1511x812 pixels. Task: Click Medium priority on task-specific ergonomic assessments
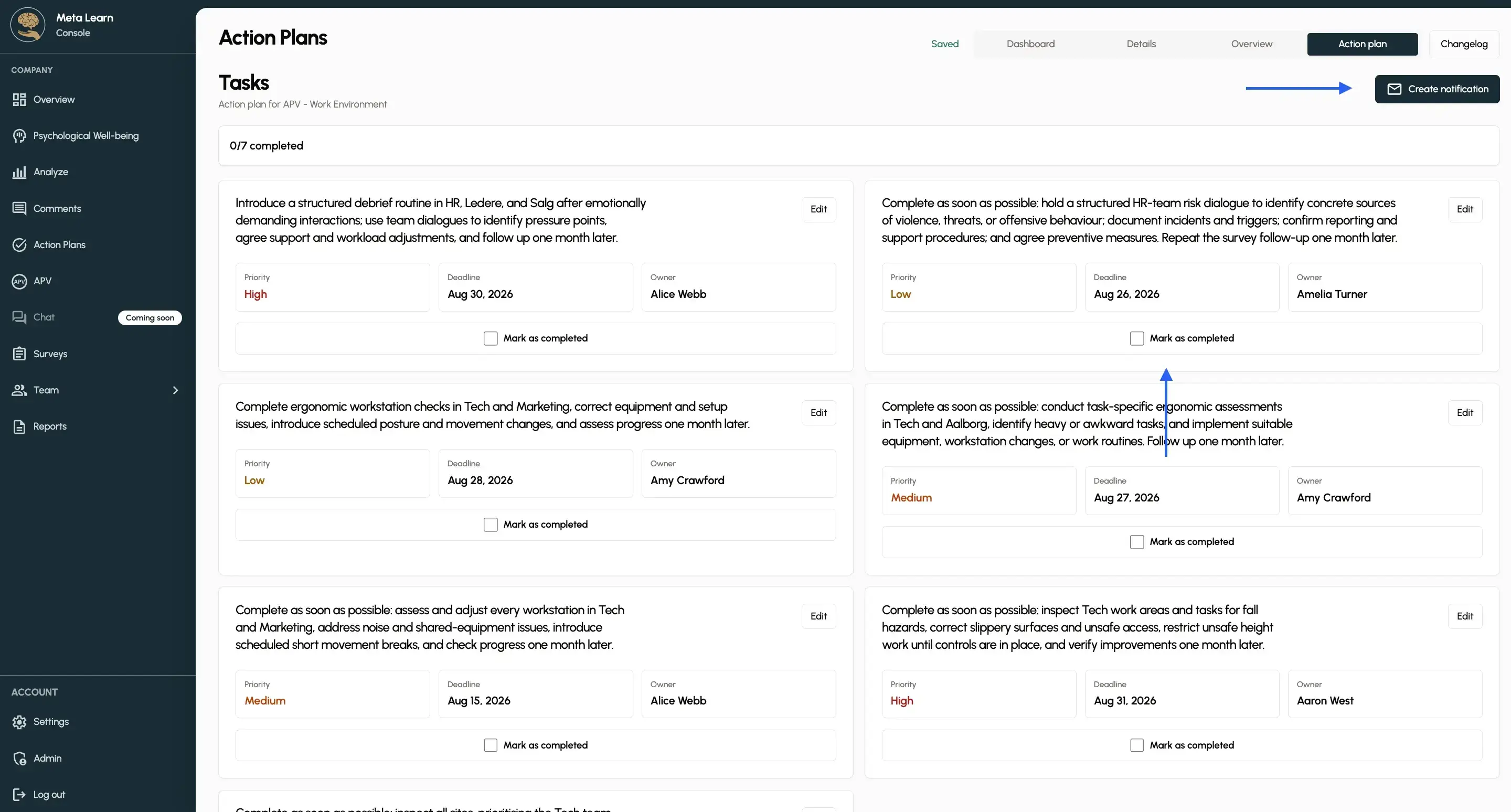(979, 491)
